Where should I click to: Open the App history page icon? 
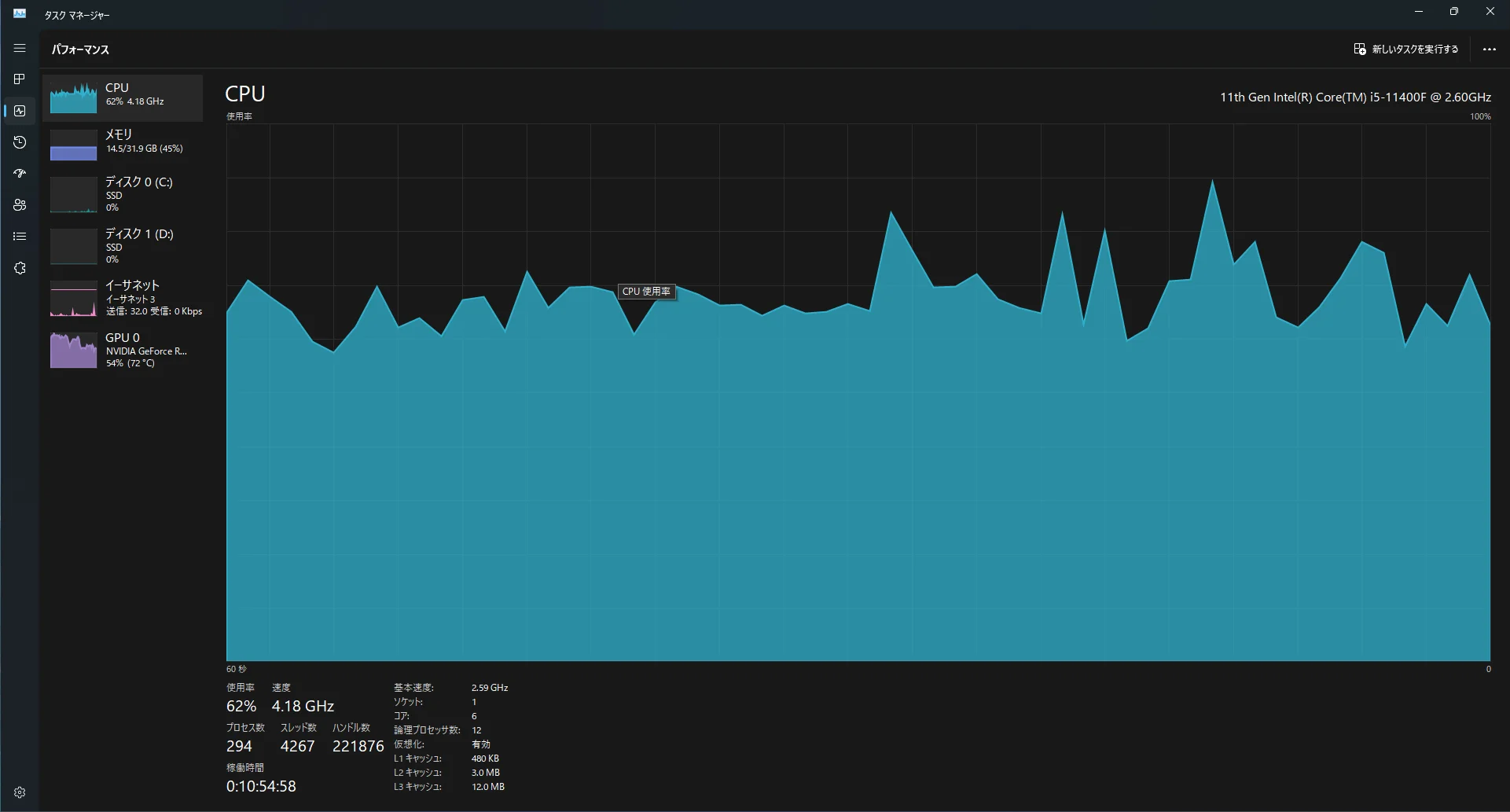(20, 142)
